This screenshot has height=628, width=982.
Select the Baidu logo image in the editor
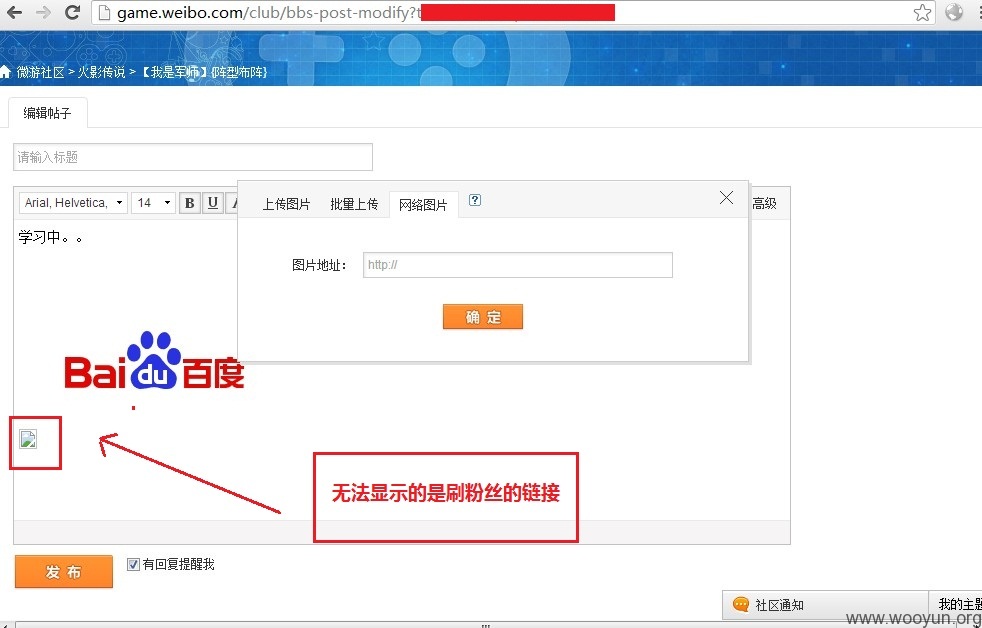(154, 360)
